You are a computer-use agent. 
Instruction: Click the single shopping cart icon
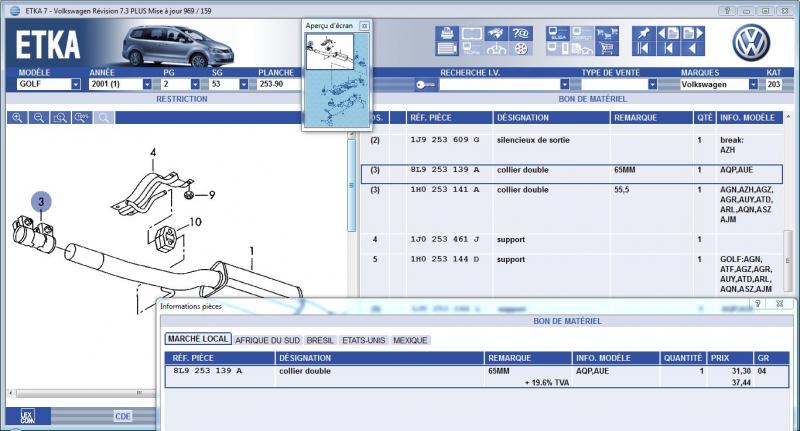606,48
